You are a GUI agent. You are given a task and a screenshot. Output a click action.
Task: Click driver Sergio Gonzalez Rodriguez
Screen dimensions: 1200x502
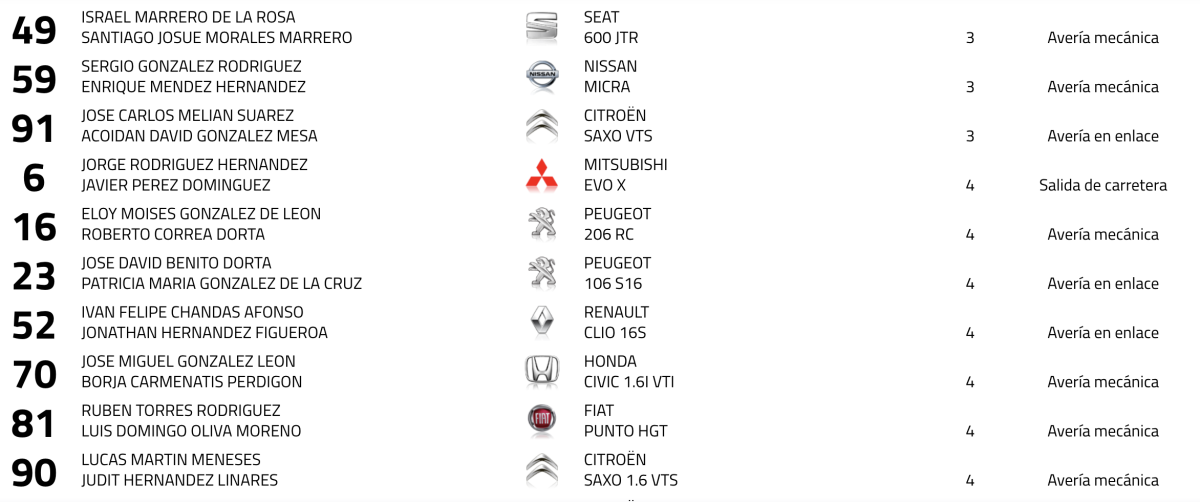click(x=191, y=66)
